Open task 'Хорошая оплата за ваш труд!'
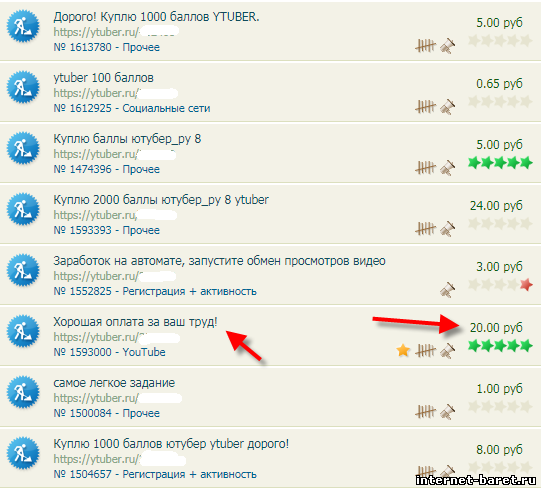 click(x=135, y=322)
